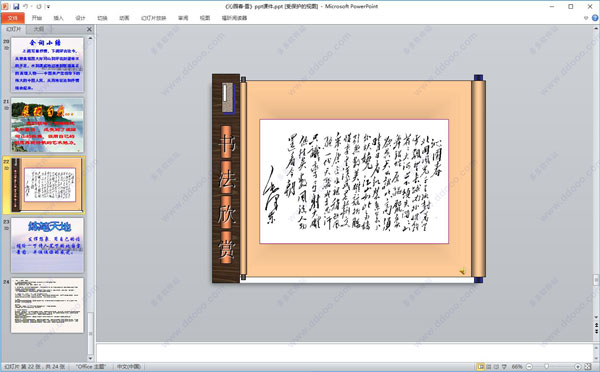This screenshot has width=600, height=372.
Task: Click the animation star icon beside slide 22
Action: [x=6, y=168]
